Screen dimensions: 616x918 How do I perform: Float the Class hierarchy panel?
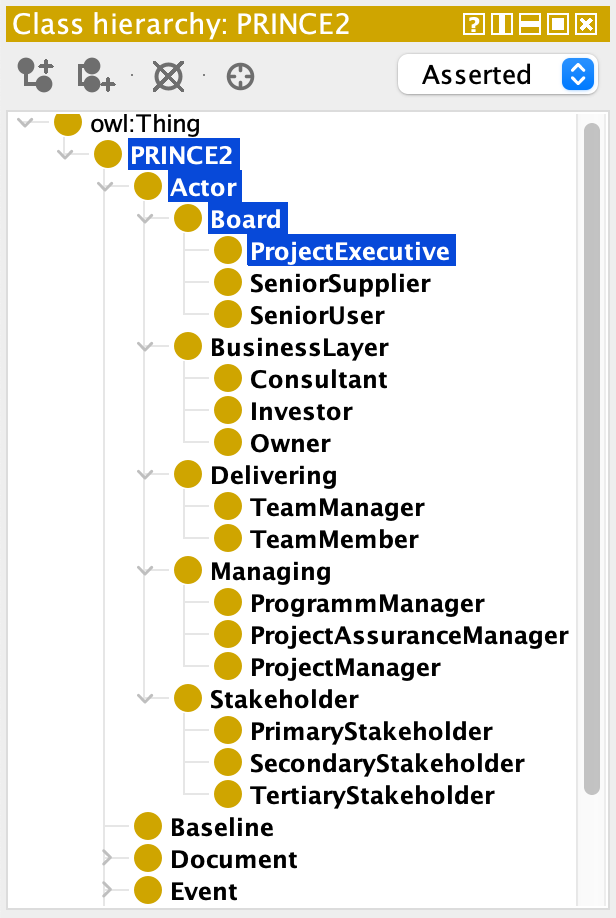pyautogui.click(x=558, y=24)
